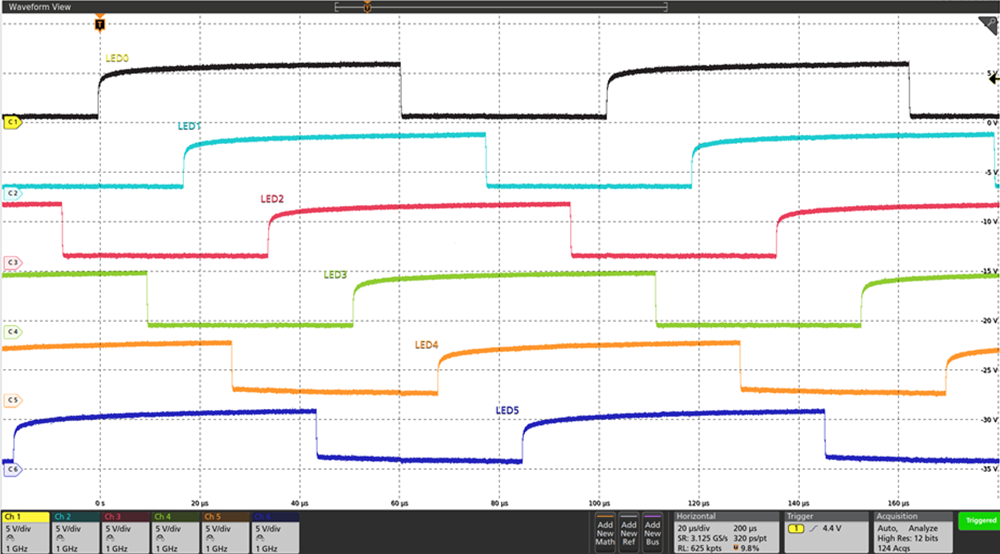Click the trigger source 1 indicator
Image resolution: width=1000 pixels, height=554 pixels.
coord(795,528)
